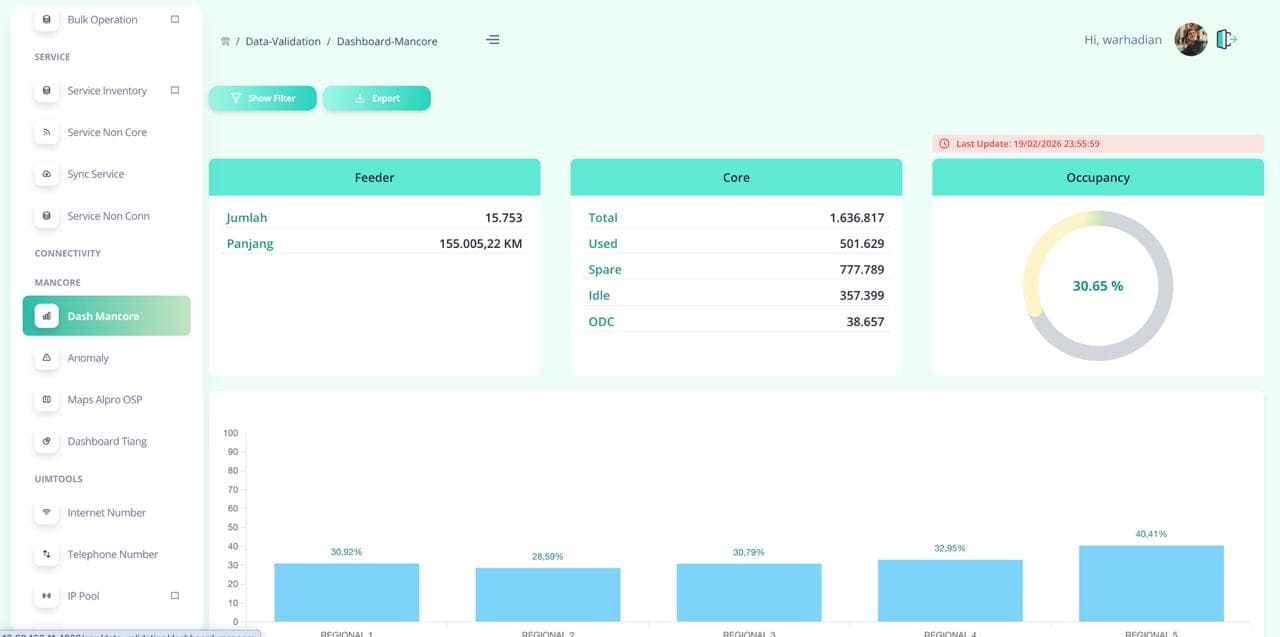
Task: Click the Export button
Action: 377,98
